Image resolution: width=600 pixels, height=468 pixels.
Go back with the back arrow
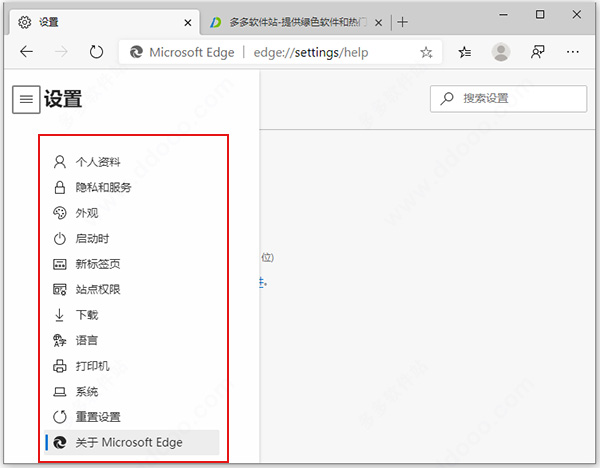click(26, 52)
